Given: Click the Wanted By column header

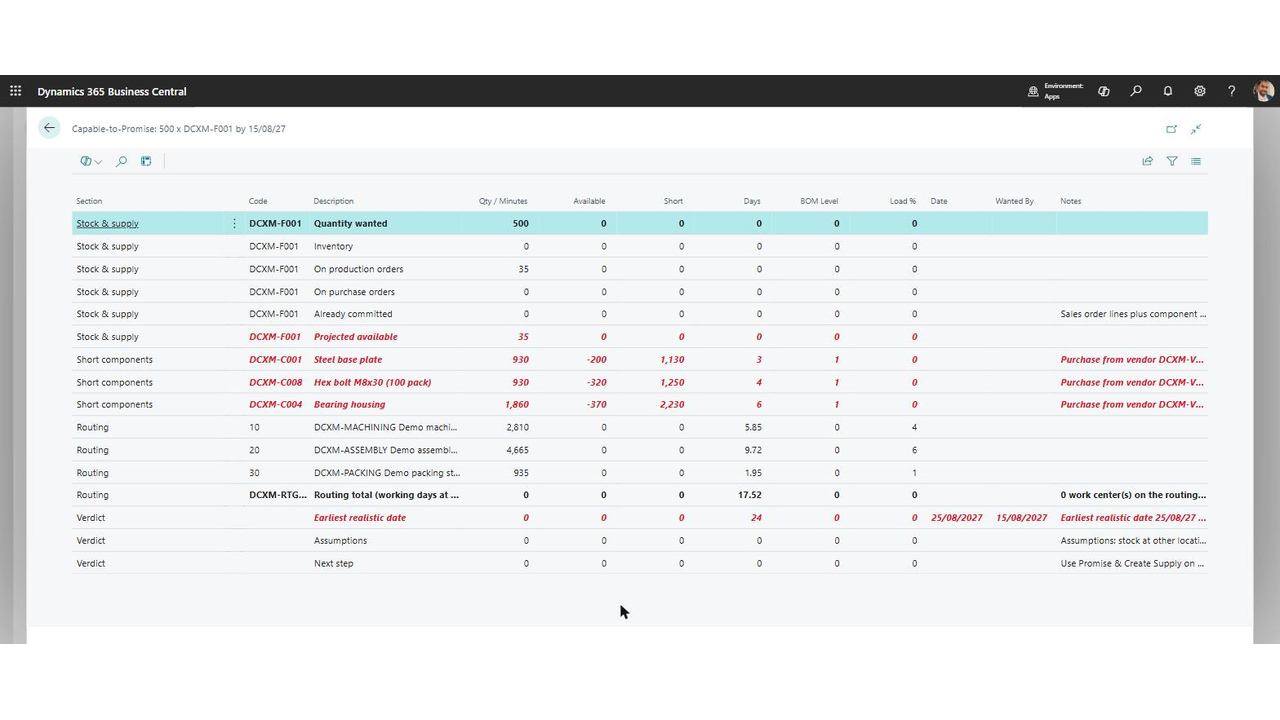Looking at the screenshot, I should [x=1014, y=201].
